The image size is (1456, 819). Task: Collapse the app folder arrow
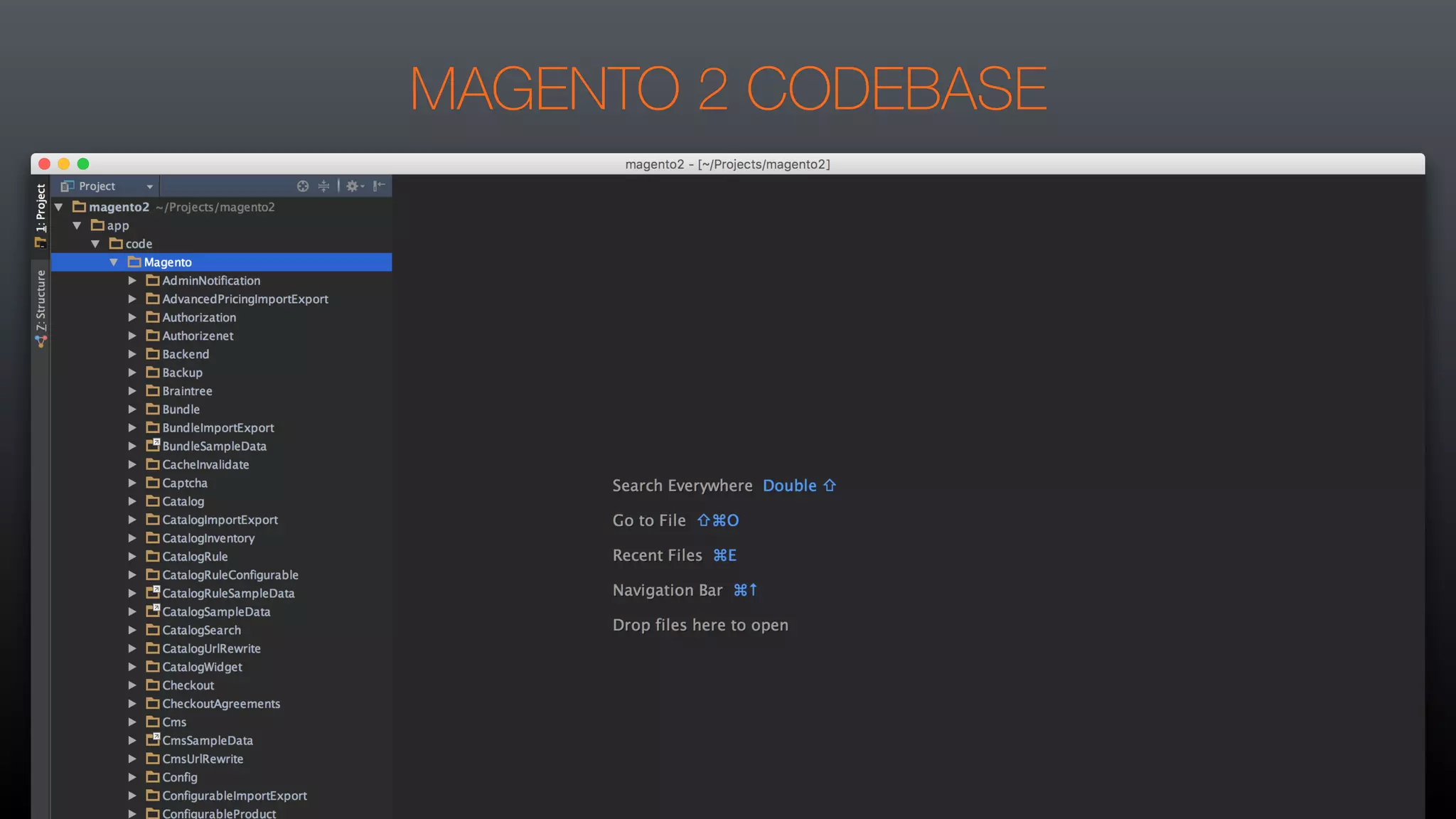click(77, 225)
